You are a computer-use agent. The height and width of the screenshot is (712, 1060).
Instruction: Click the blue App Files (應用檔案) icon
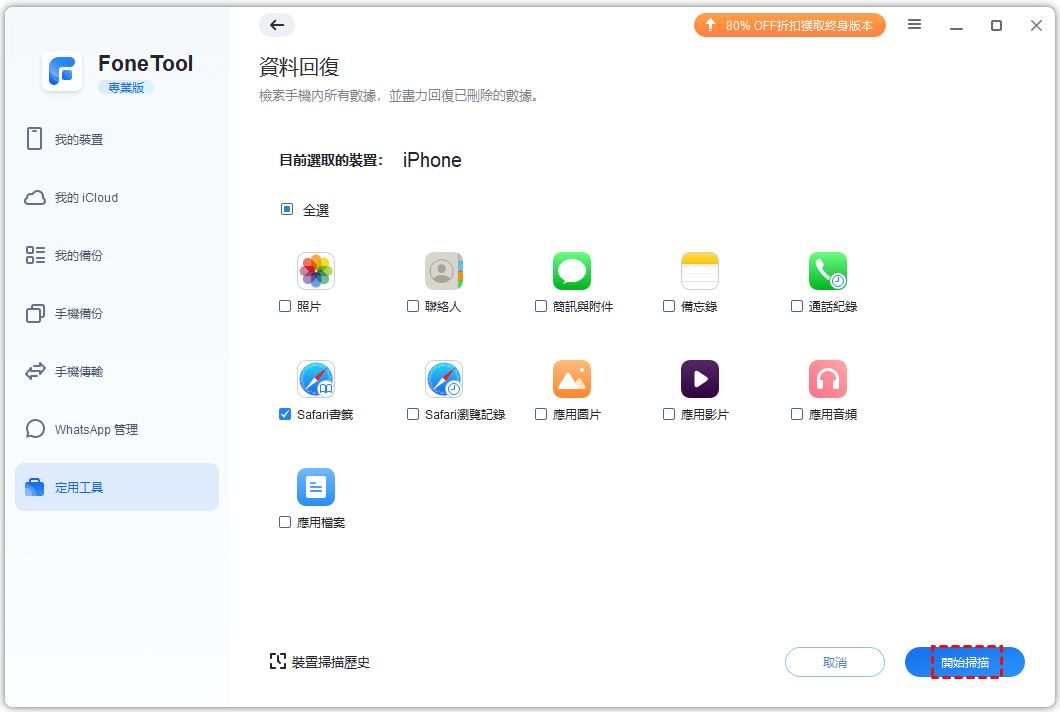[x=315, y=487]
